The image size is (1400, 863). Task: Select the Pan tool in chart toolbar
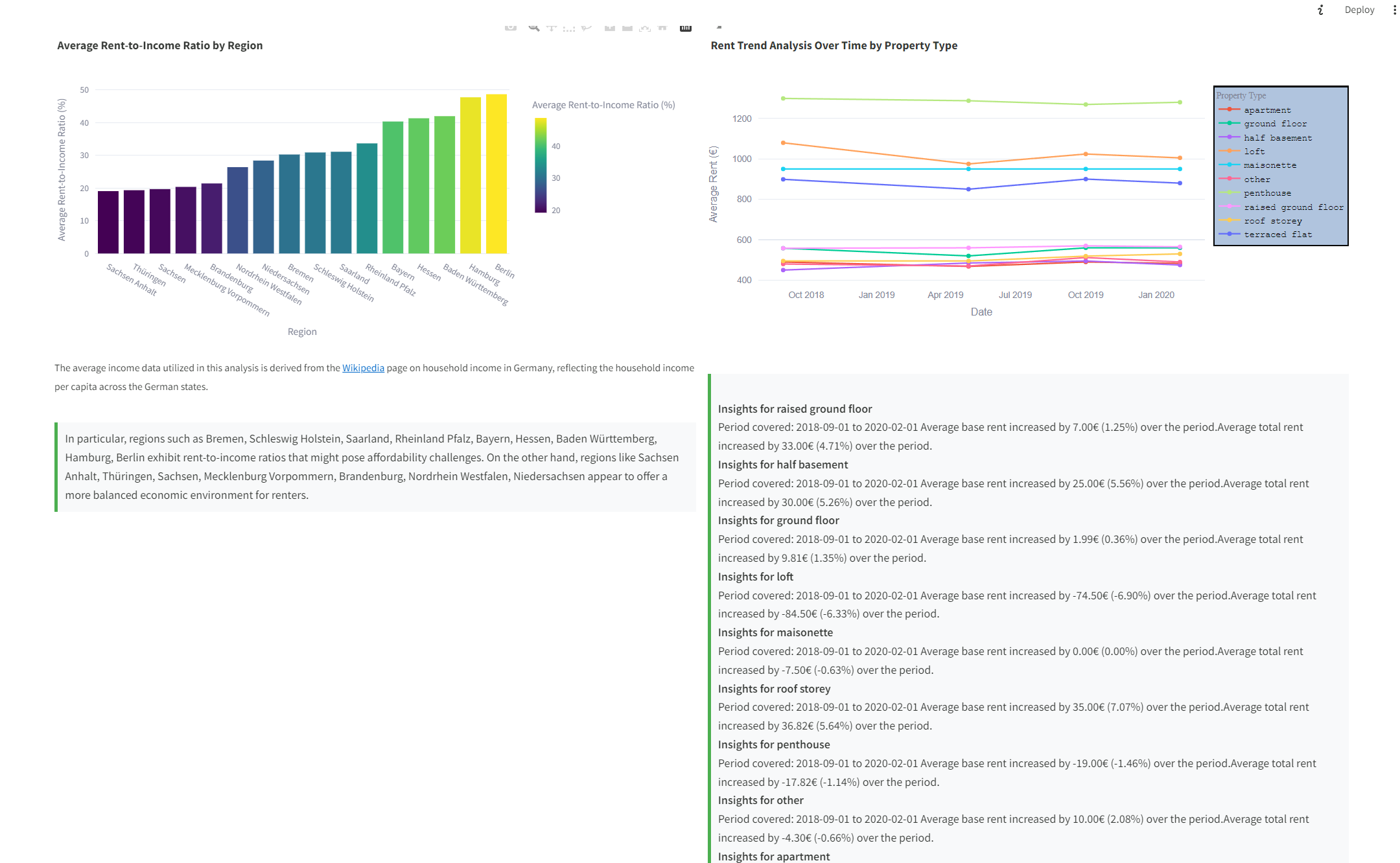[x=552, y=27]
